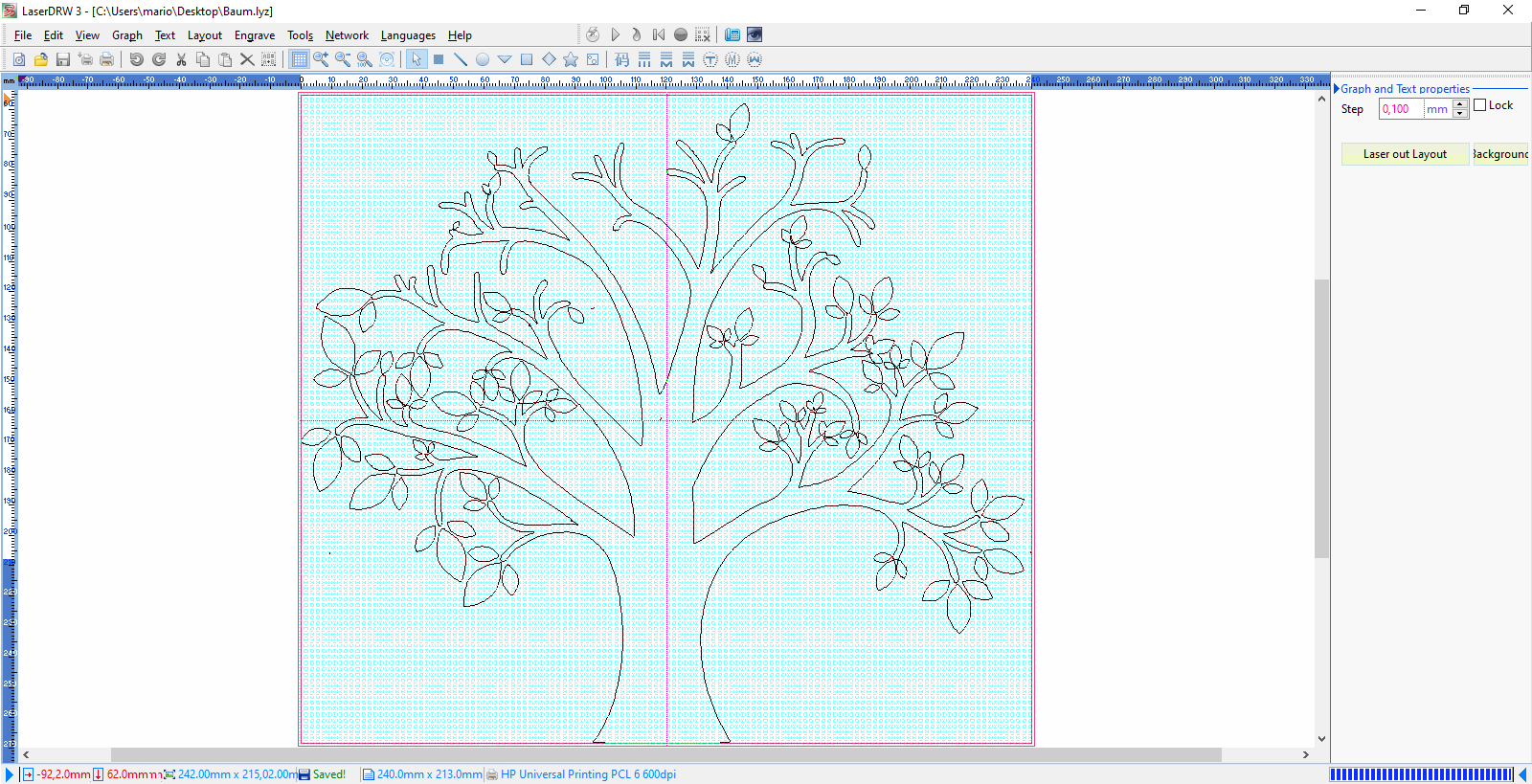
Task: Click the Chinese character barcode icon
Action: [x=622, y=59]
